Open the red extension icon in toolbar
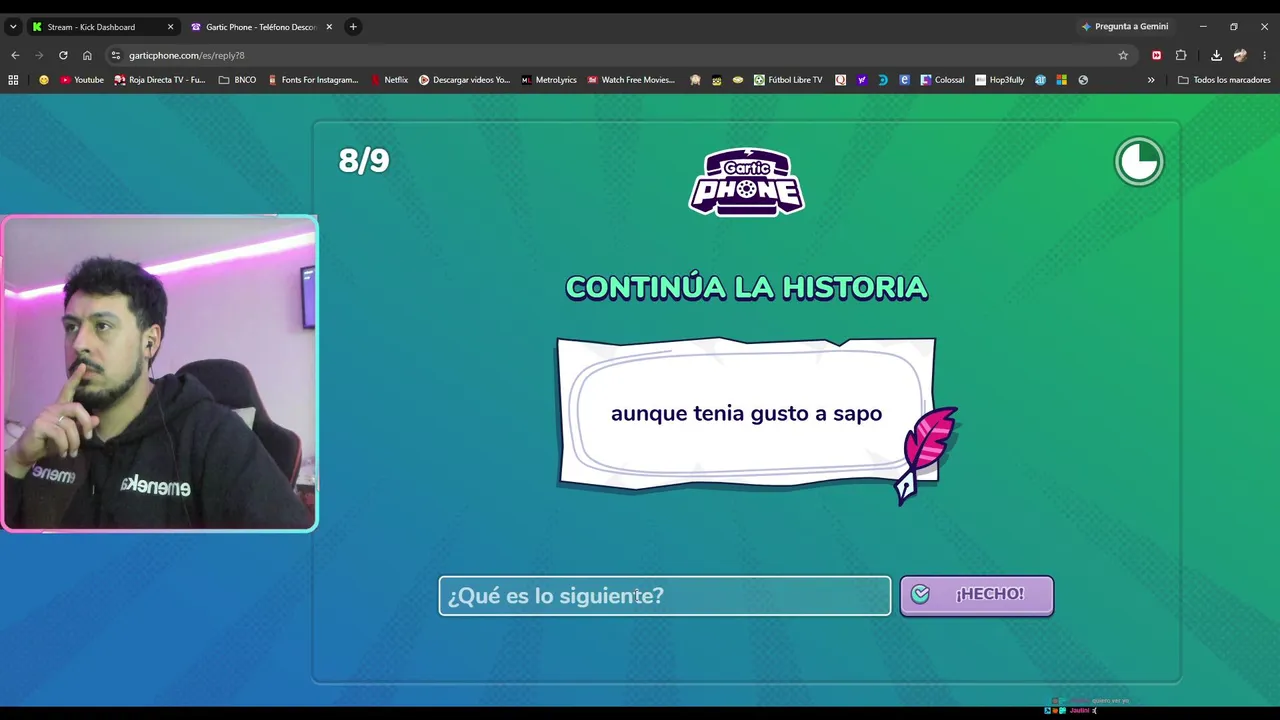Screen dimensions: 1280x720 pos(1157,55)
